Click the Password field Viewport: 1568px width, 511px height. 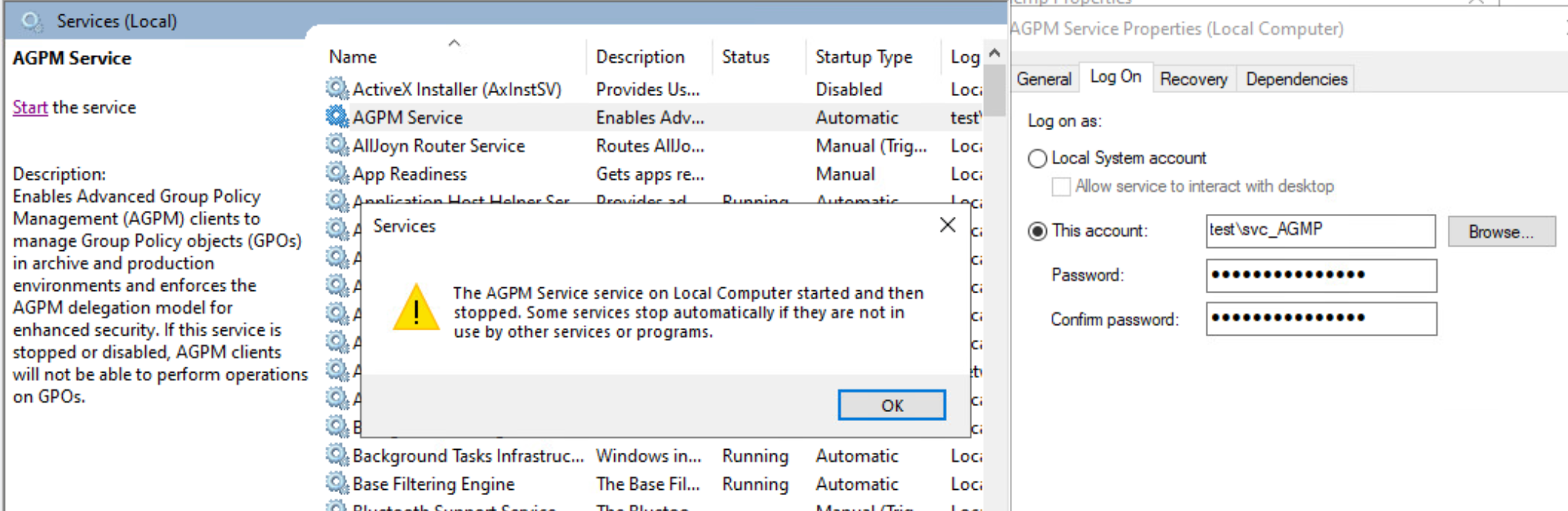1321,275
